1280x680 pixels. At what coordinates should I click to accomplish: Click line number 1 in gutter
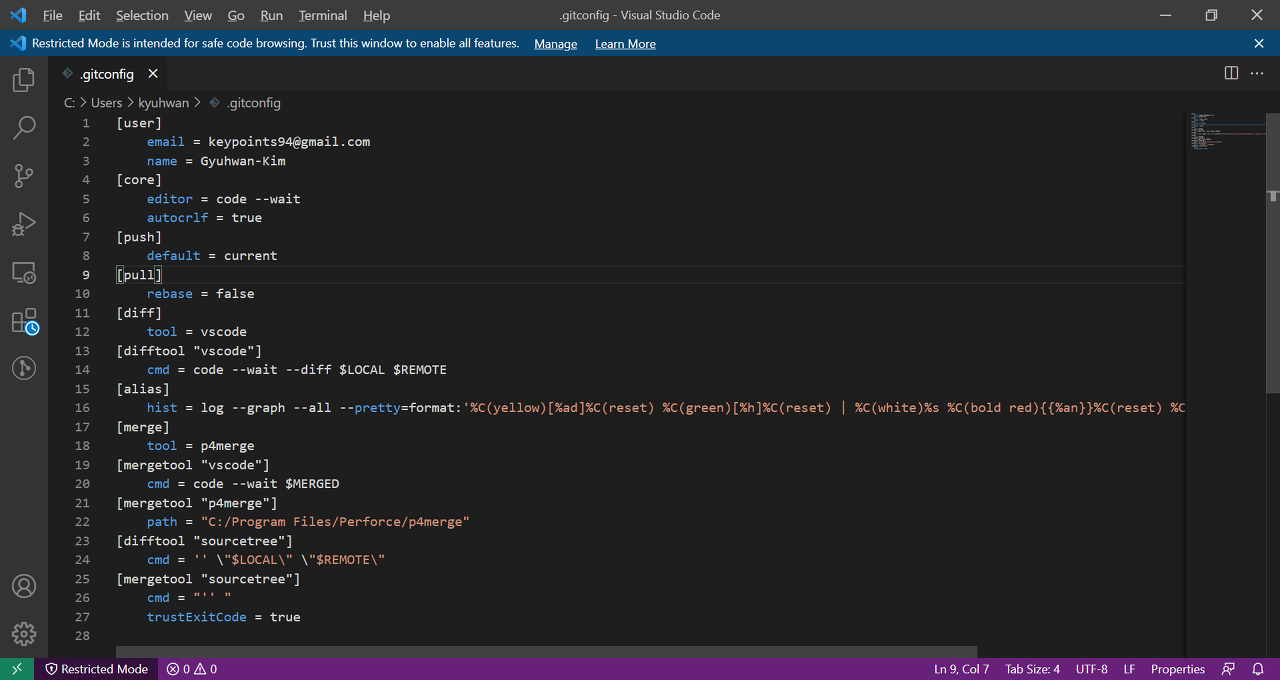[x=86, y=122]
